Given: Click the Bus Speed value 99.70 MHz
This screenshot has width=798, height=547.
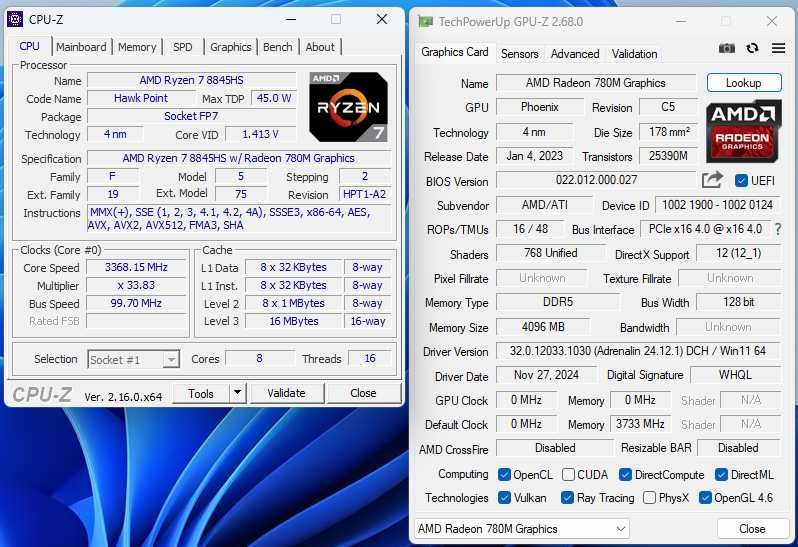Looking at the screenshot, I should click(136, 303).
